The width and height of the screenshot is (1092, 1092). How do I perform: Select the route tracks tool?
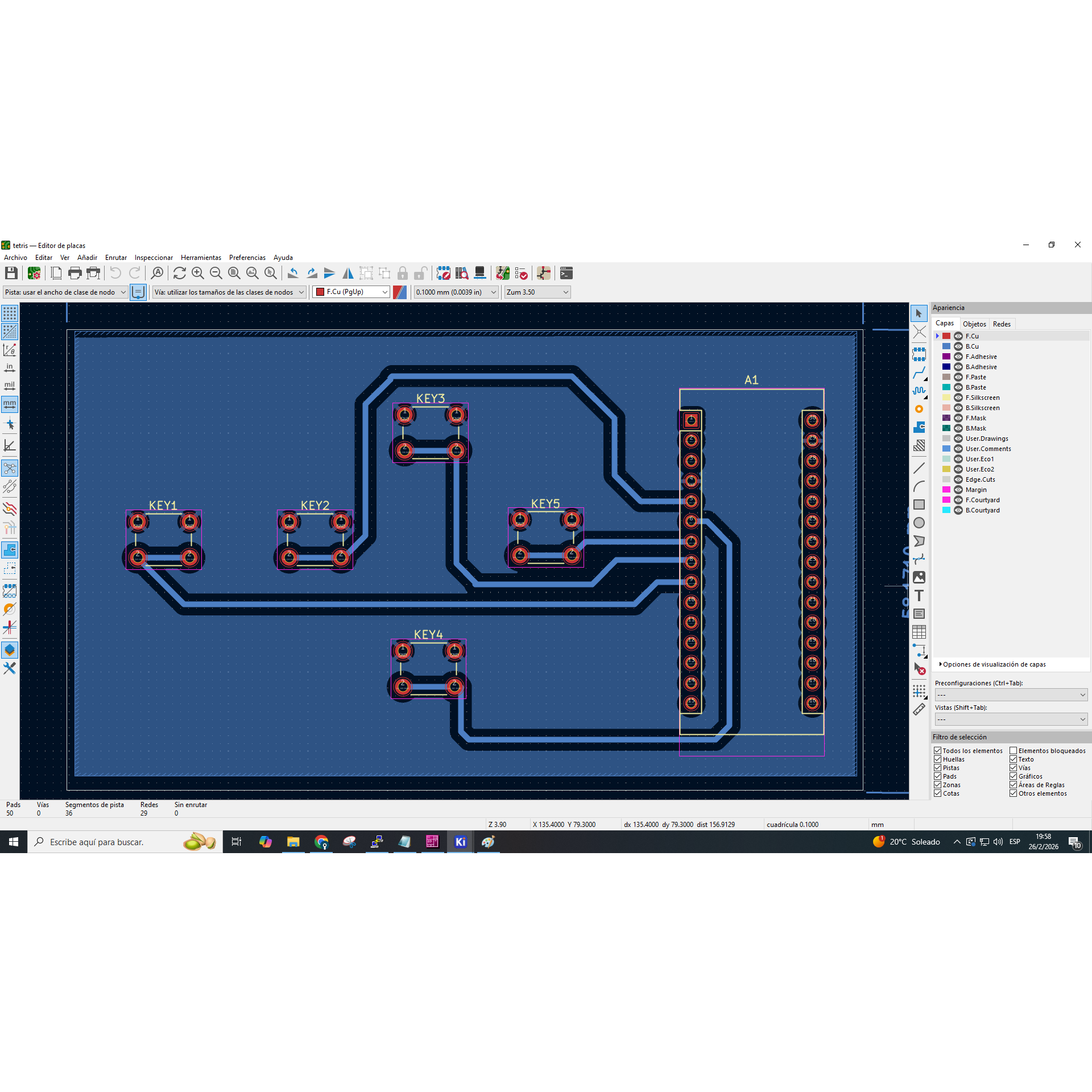pyautogui.click(x=919, y=373)
